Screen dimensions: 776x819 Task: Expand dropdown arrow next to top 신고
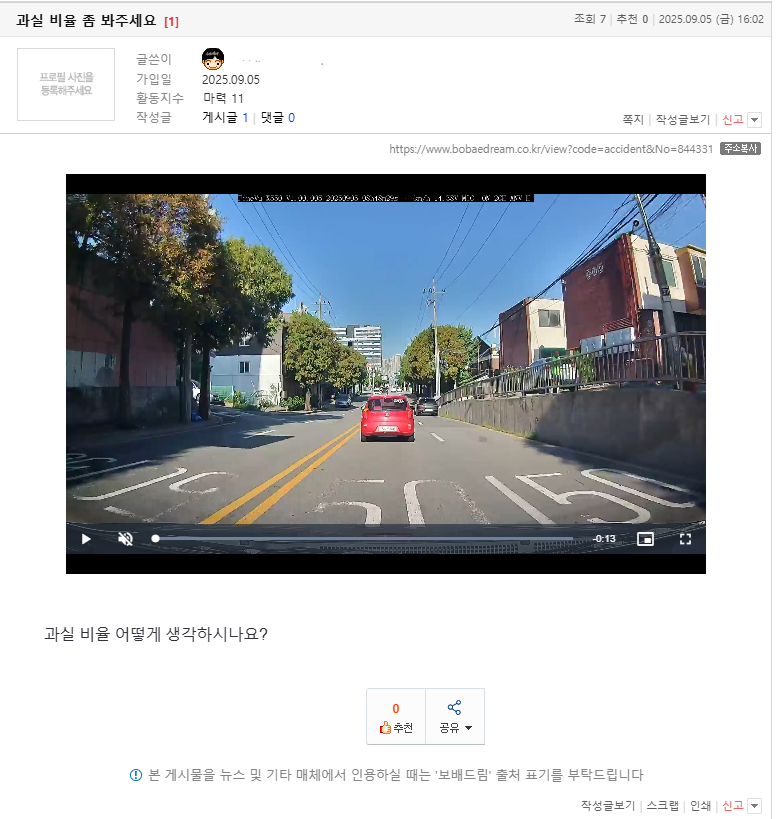point(755,120)
